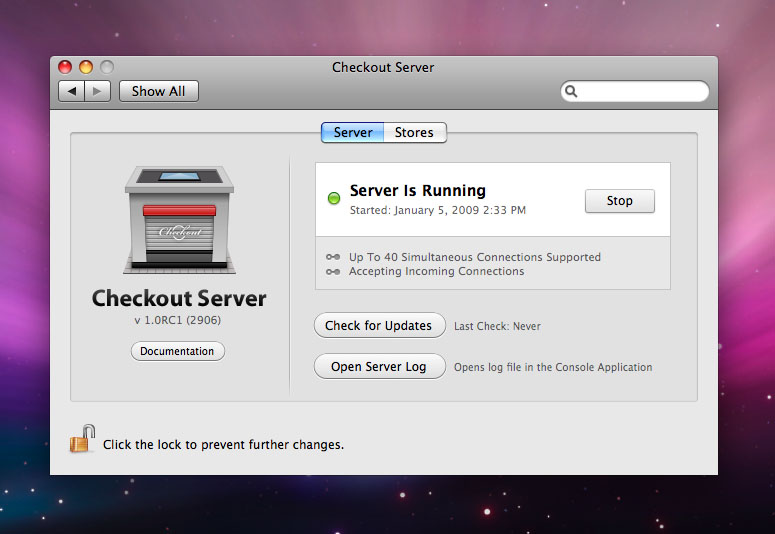
Task: Click the Checkout Server storefront icon
Action: [179, 220]
